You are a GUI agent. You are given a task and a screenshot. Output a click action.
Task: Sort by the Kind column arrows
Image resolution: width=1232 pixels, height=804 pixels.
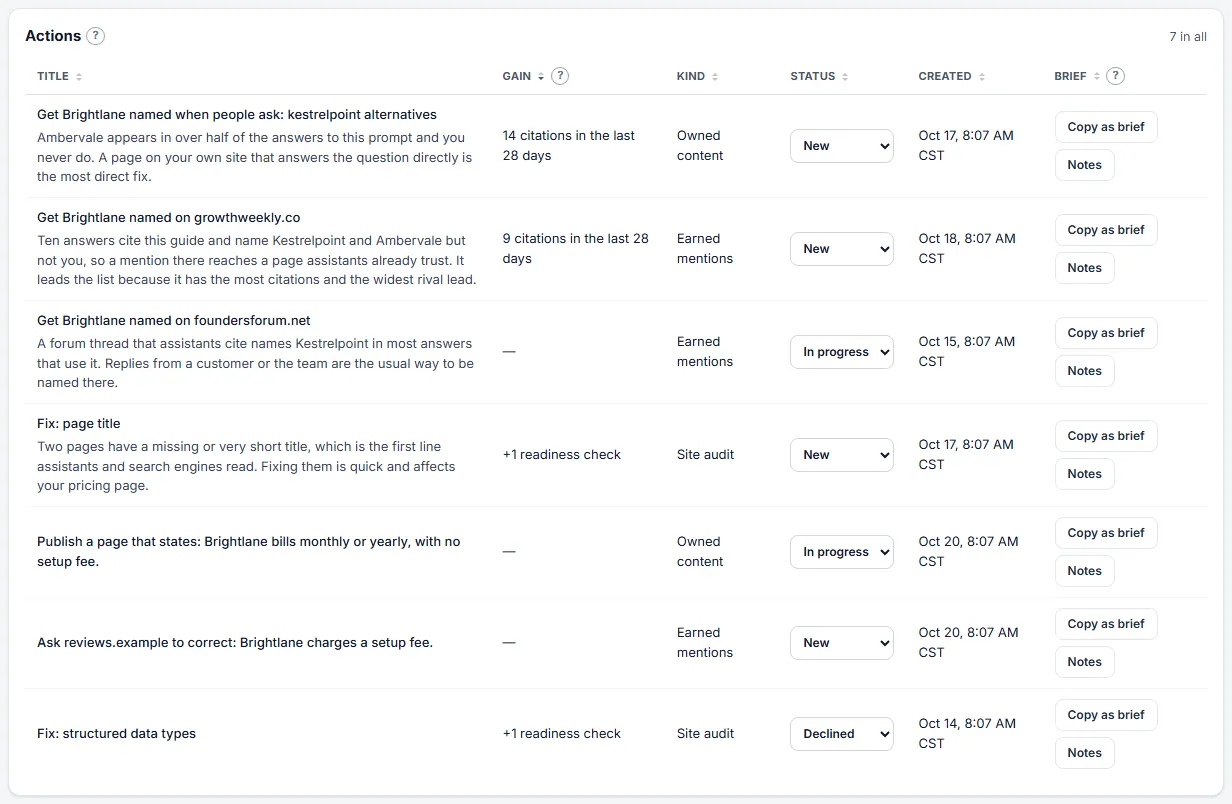[x=715, y=77]
